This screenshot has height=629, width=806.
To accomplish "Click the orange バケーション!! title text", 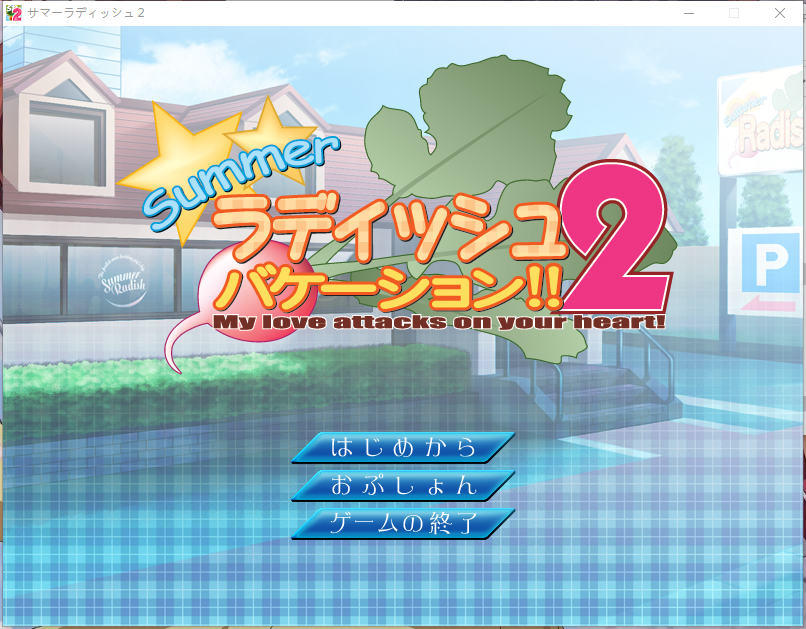I will [x=390, y=285].
